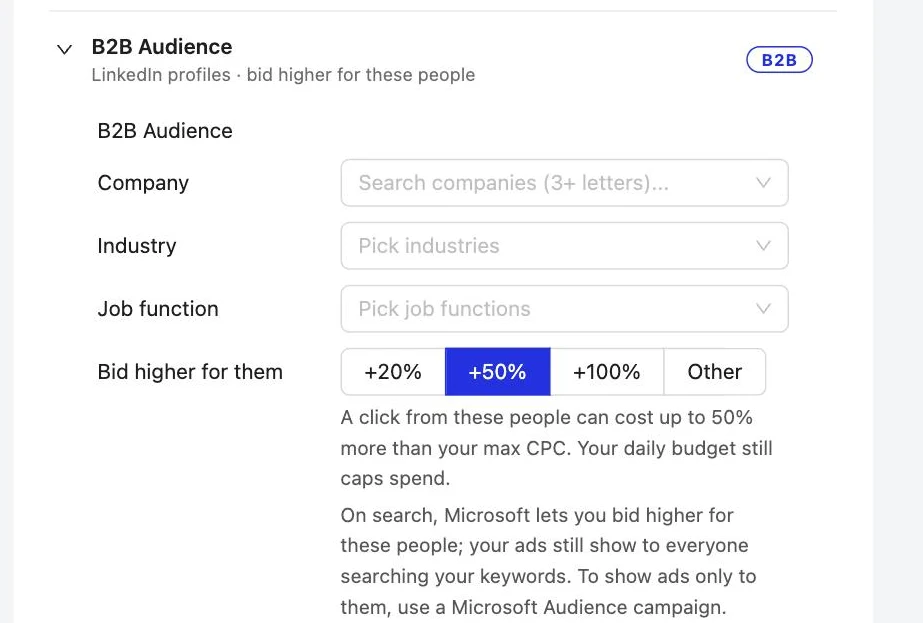Select the +20% bid option
923x623 pixels.
[393, 372]
